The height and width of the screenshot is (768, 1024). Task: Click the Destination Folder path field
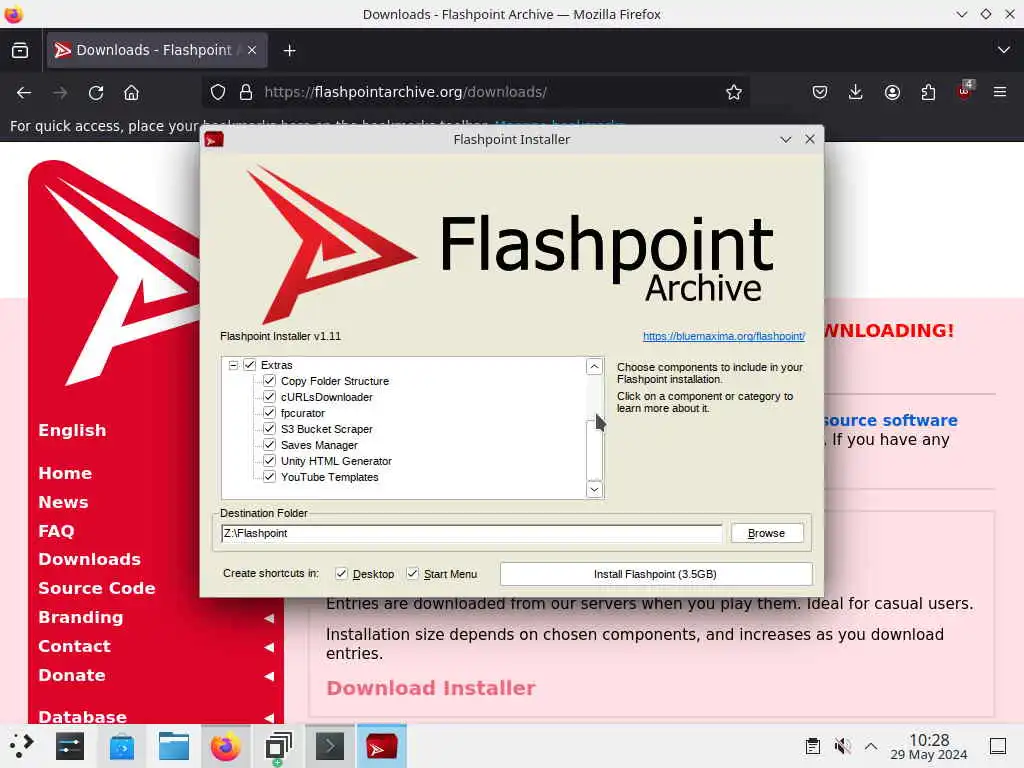472,533
